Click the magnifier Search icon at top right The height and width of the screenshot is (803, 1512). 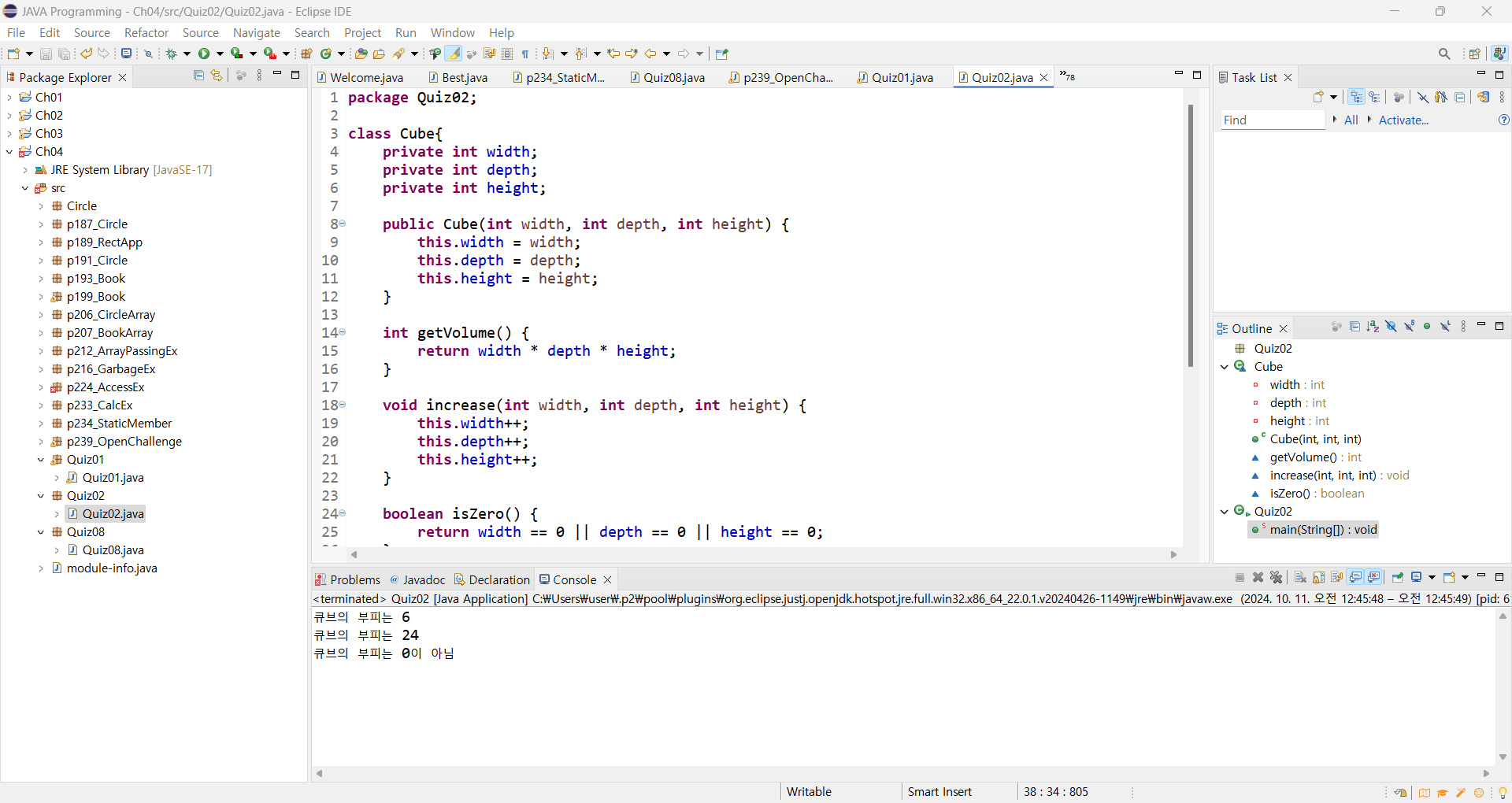pos(1444,54)
